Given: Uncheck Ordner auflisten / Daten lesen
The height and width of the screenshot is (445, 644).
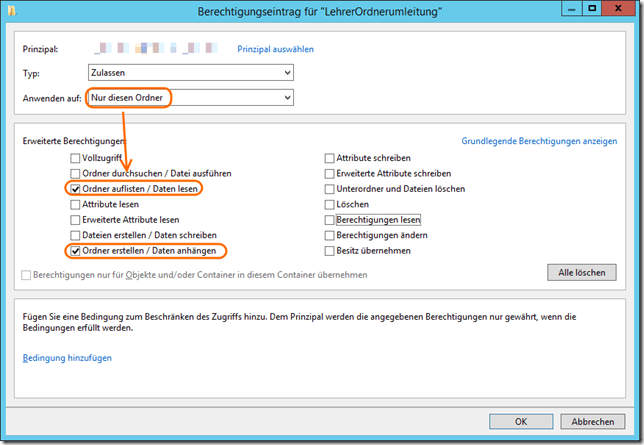Looking at the screenshot, I should (x=76, y=189).
